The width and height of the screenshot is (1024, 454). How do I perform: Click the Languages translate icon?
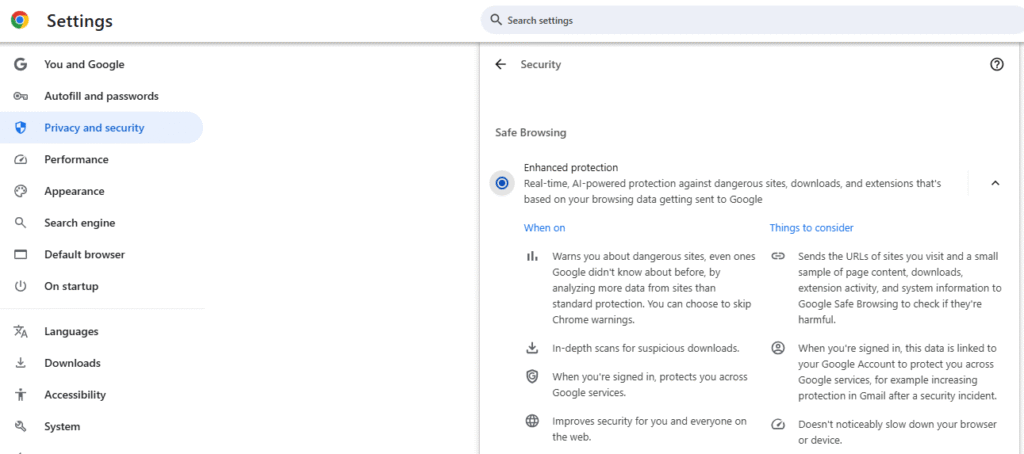pyautogui.click(x=21, y=331)
